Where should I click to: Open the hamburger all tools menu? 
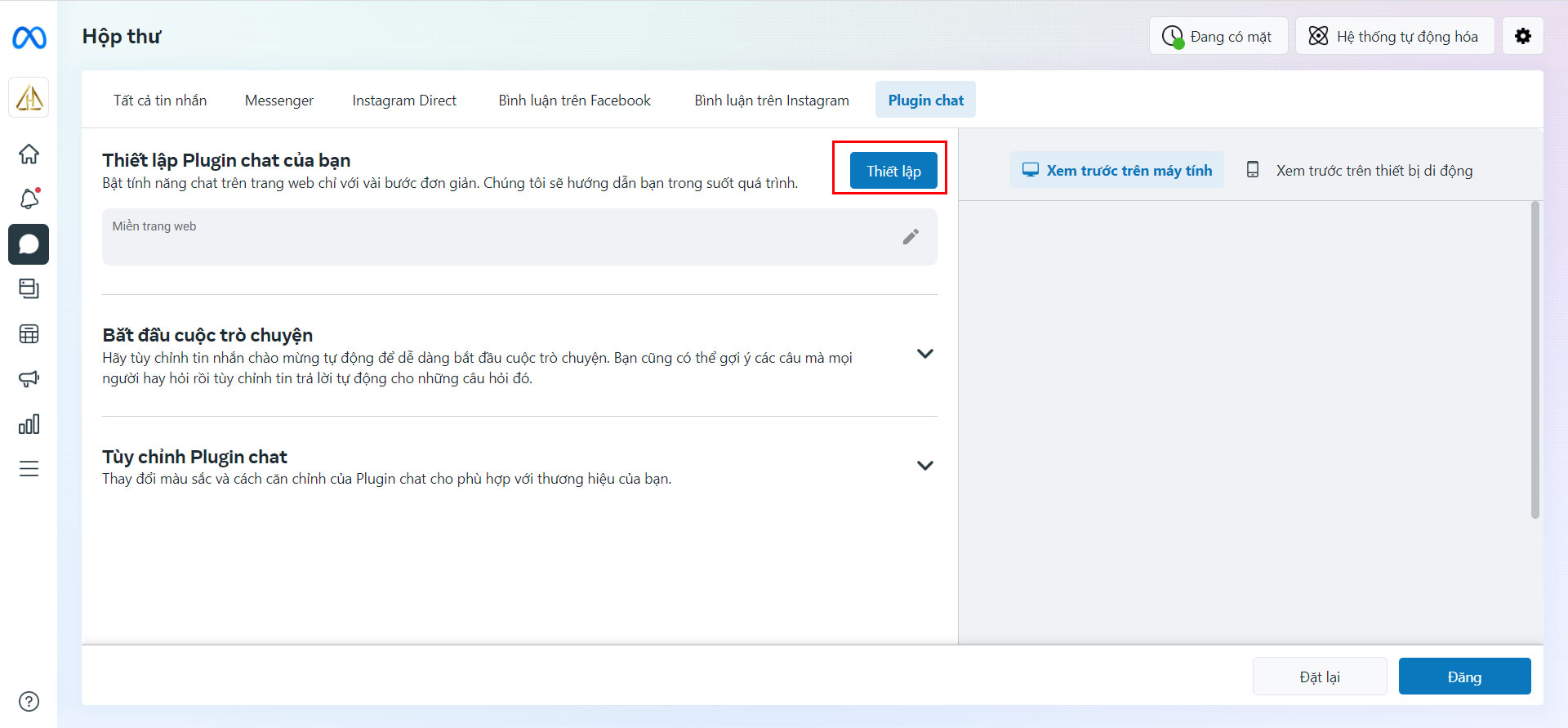click(x=29, y=469)
